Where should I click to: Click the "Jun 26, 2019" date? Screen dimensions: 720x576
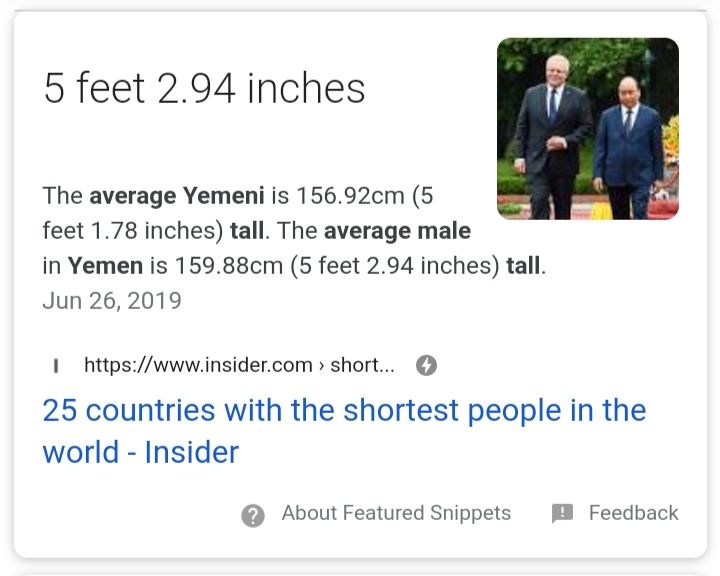point(112,301)
